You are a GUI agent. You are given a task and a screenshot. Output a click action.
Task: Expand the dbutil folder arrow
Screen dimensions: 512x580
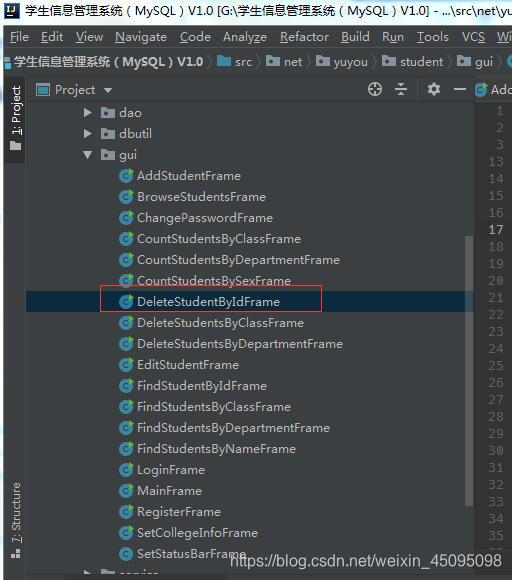[x=87, y=134]
